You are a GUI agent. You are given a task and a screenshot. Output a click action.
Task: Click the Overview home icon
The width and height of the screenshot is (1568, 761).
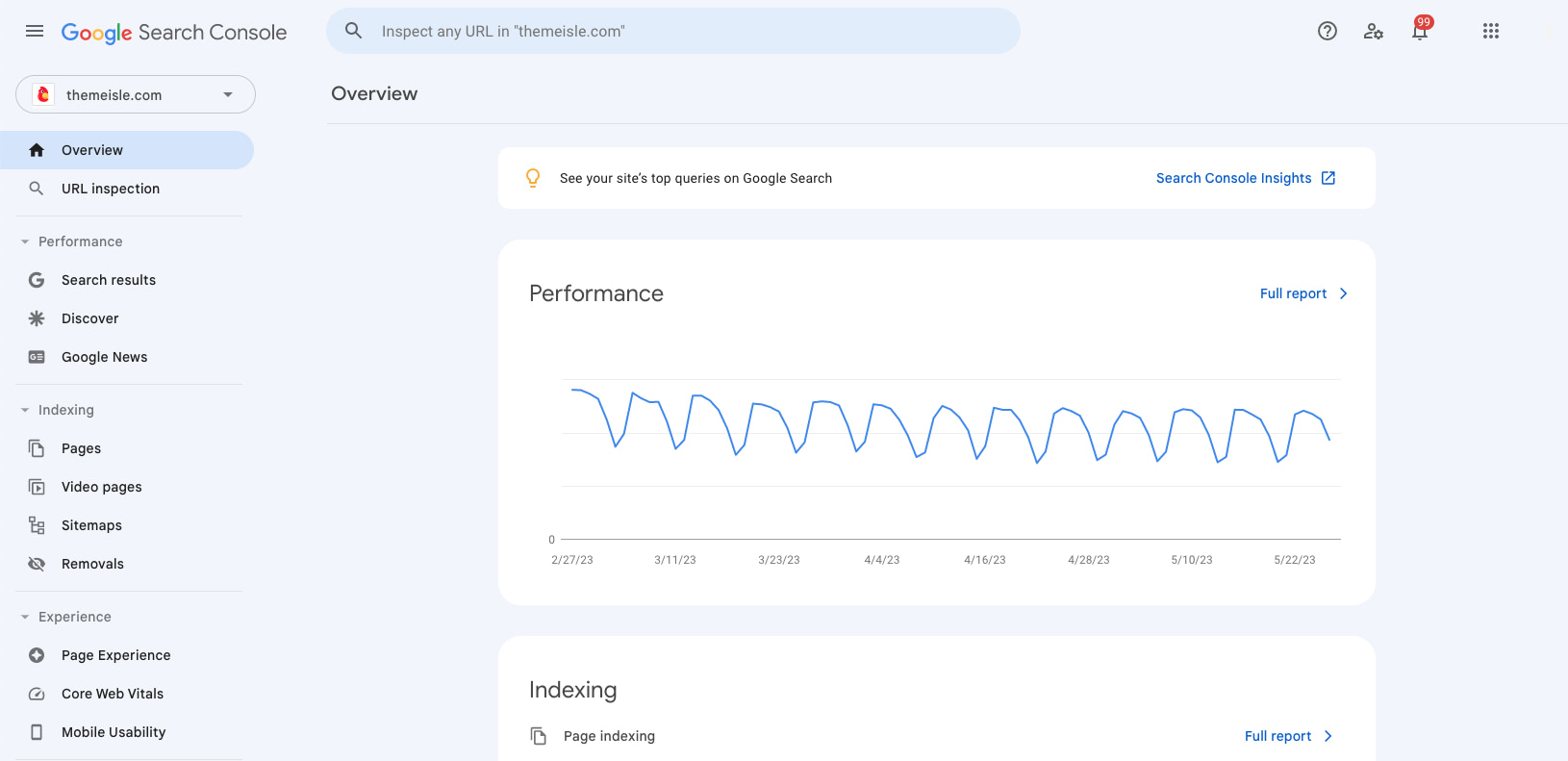pos(37,150)
